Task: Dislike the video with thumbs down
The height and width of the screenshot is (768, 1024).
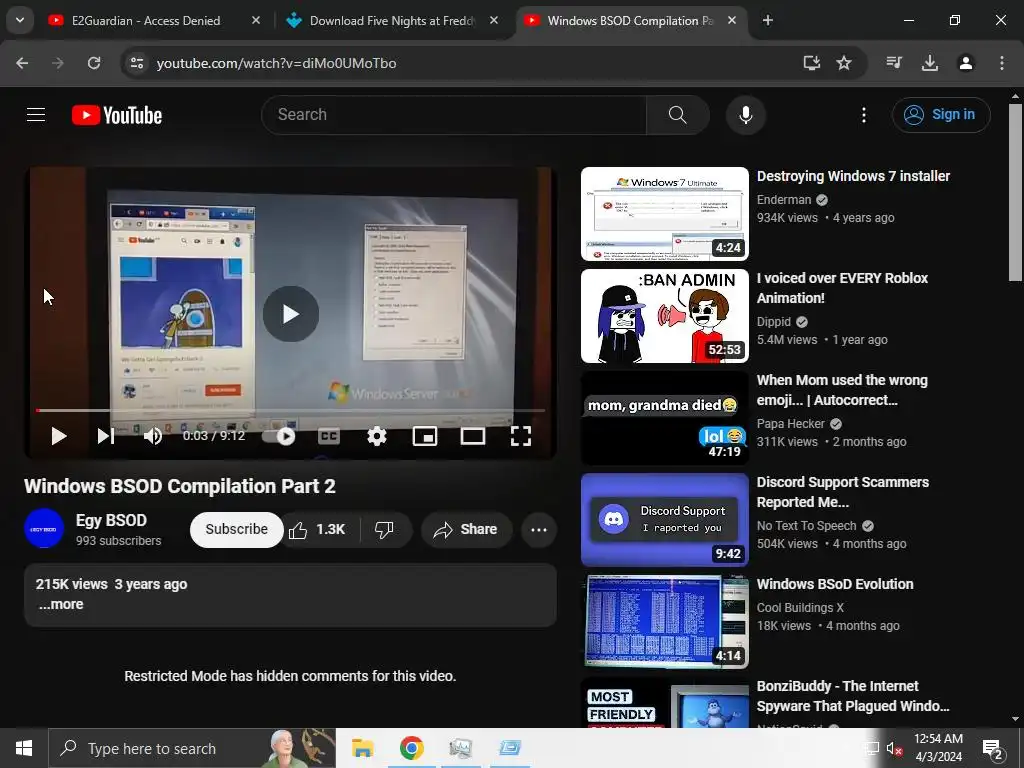Action: [385, 530]
